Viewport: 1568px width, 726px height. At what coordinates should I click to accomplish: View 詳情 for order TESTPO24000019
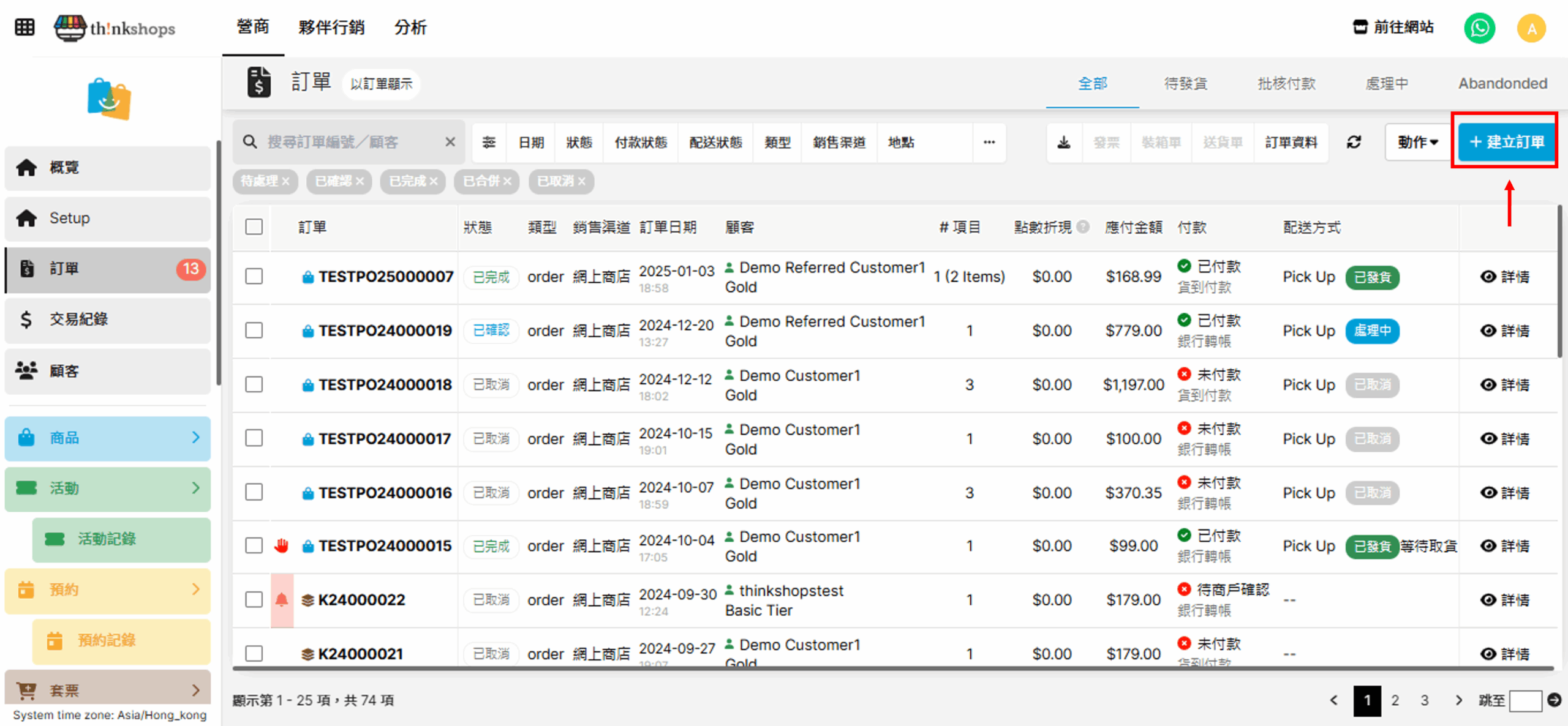[1505, 331]
